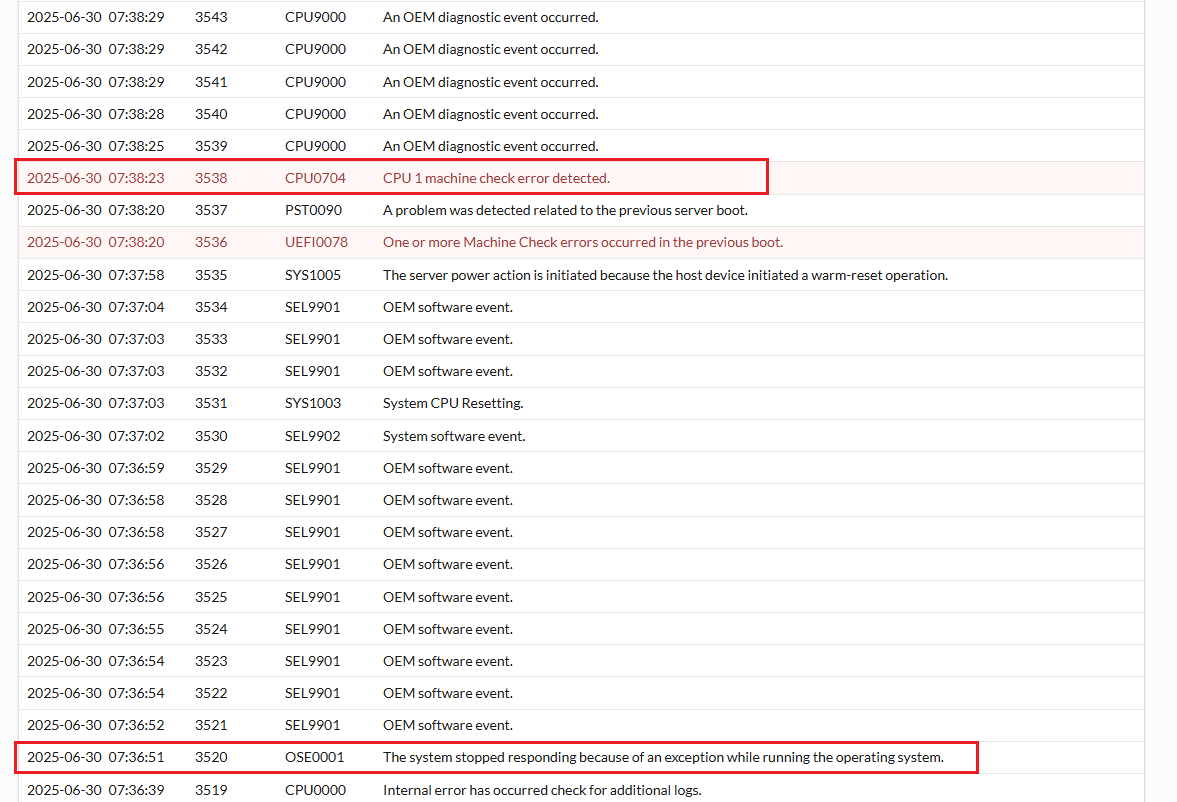Click the OSE0001 message ID code
1177x802 pixels.
point(314,757)
